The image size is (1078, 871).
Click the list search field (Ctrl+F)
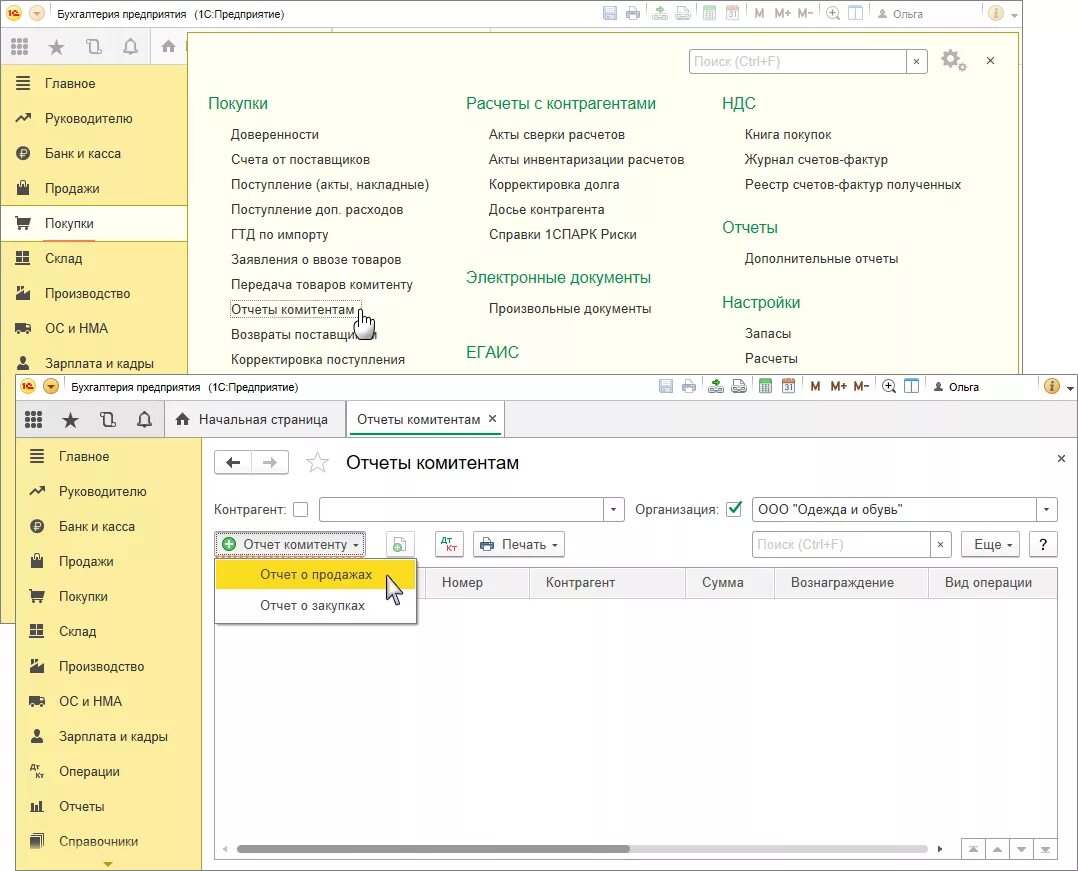842,544
